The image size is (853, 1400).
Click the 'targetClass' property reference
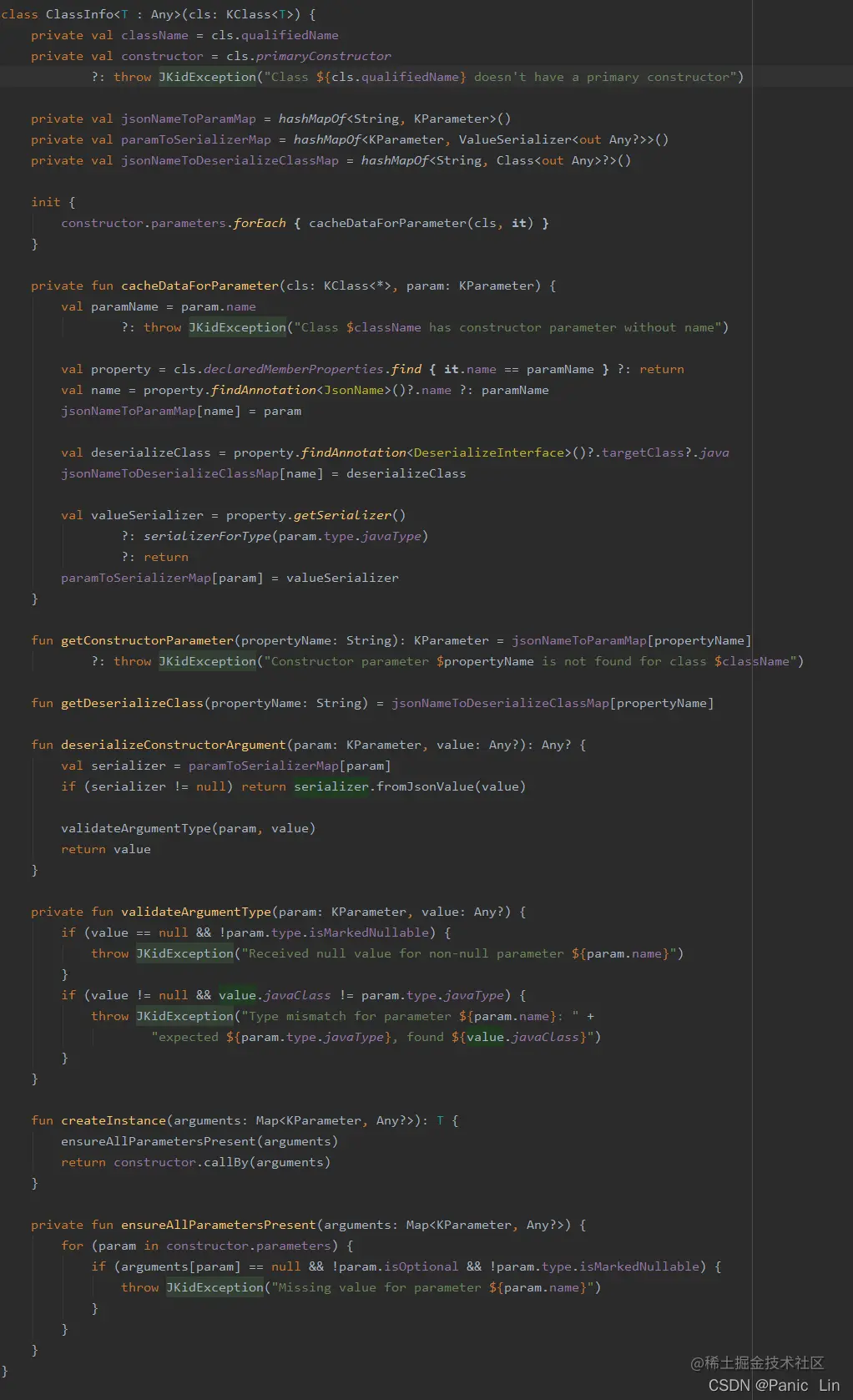[643, 452]
